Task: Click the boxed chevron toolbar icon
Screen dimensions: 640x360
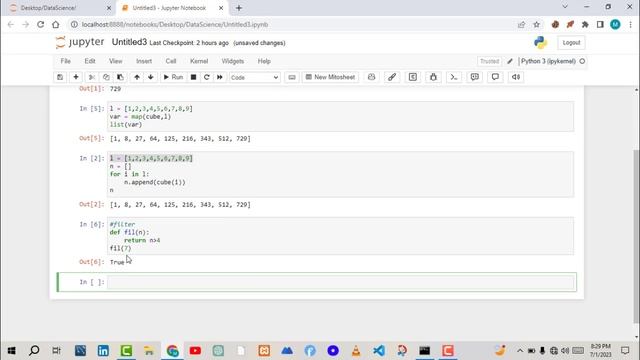Action: click(x=413, y=77)
